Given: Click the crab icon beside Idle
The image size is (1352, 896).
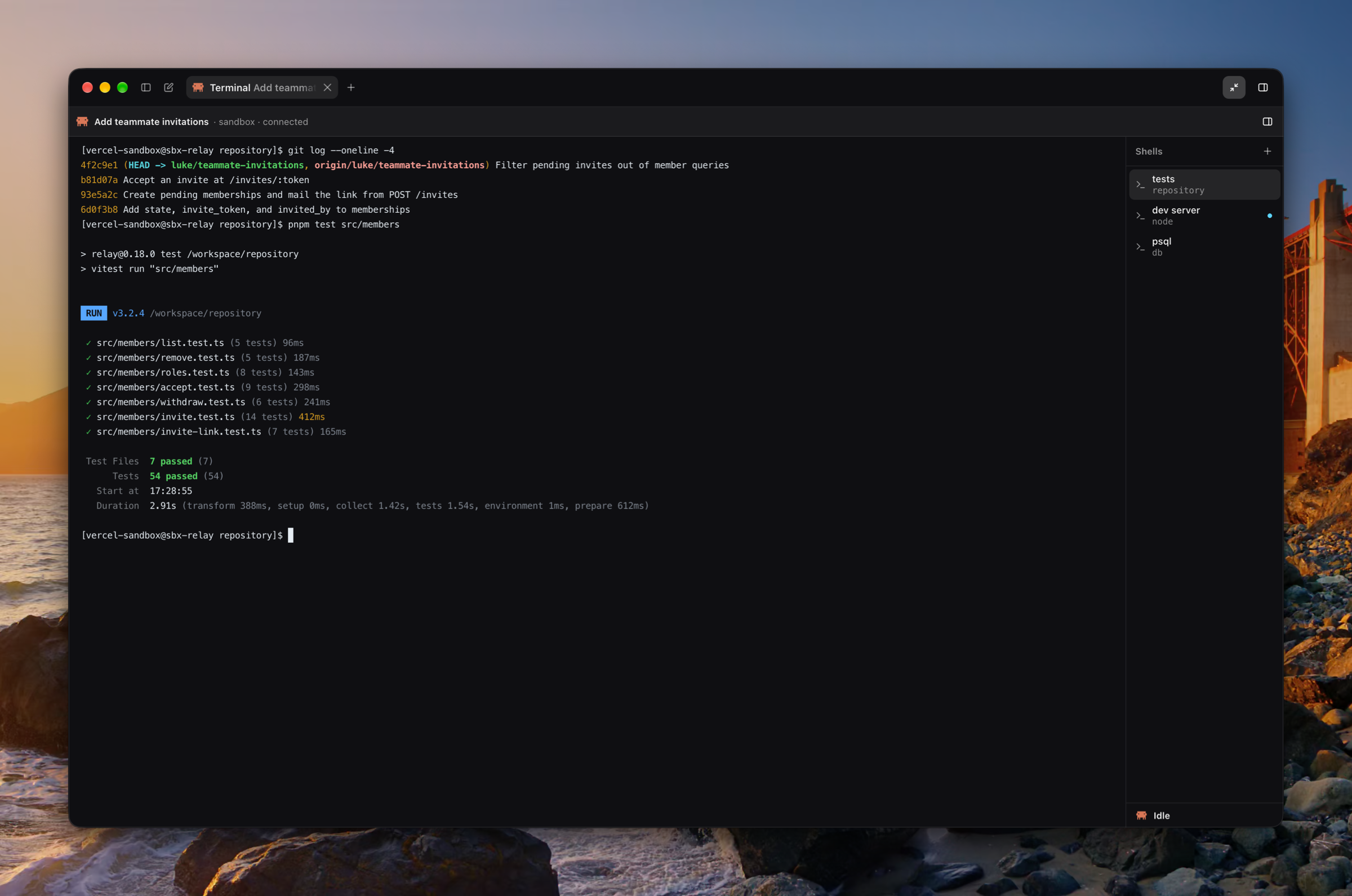Looking at the screenshot, I should coord(1141,815).
